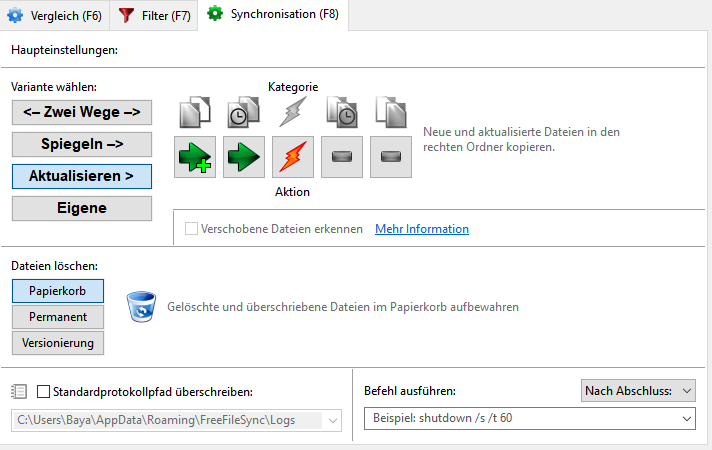Tick Standardprotokollpfad überschreiben checkbox
The height and width of the screenshot is (450, 712).
(43, 391)
